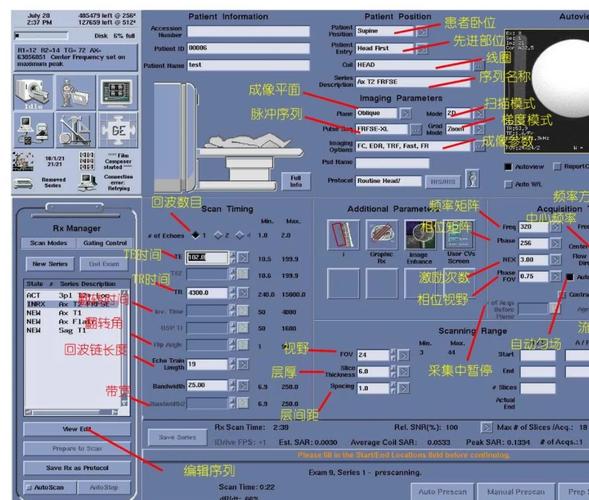Open the image viewer monitor icon
Image resolution: width=589 pixels, height=500 pixels.
coord(118,92)
